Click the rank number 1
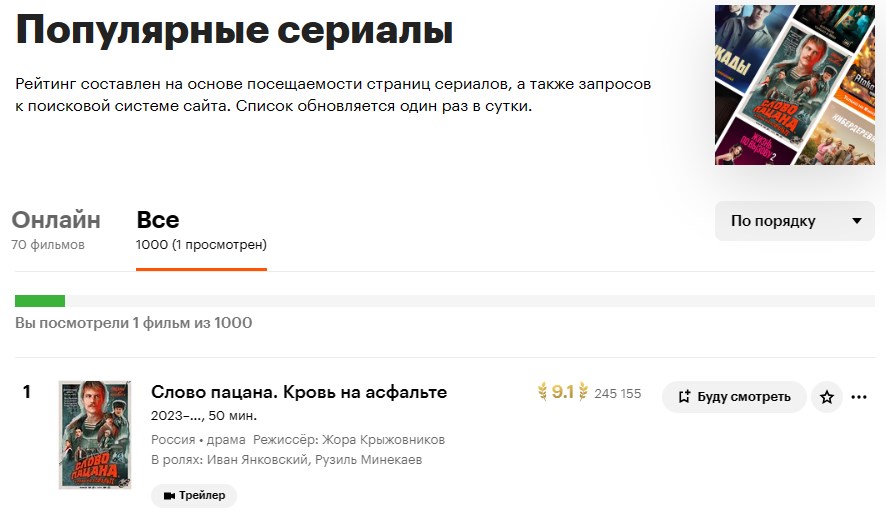This screenshot has width=886, height=519. tap(27, 392)
